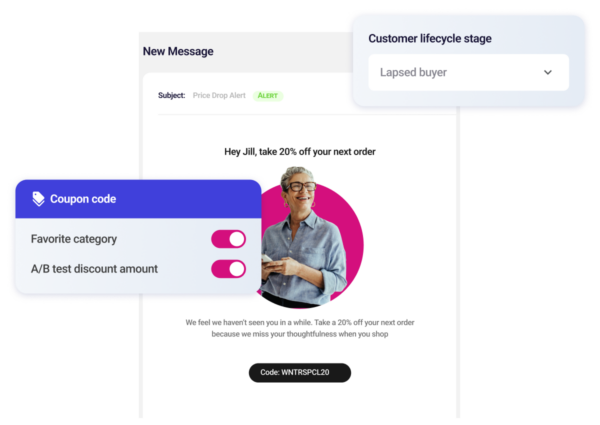600x425 pixels.
Task: Expand the Lapsed buyer dropdown chevron
Action: pyautogui.click(x=548, y=72)
